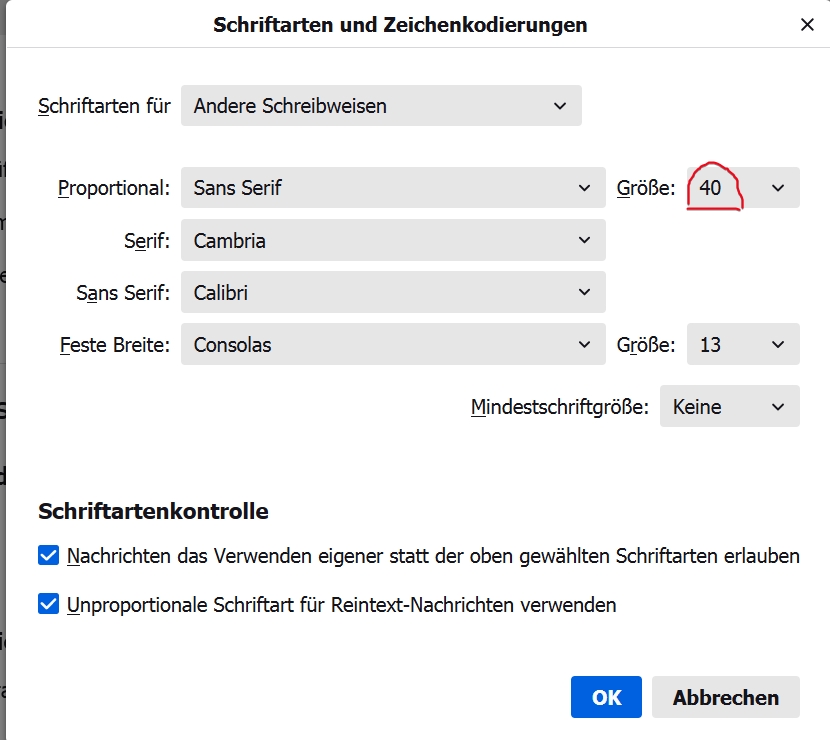Click the chevron arrow of Sans Serif proportional dropdown
This screenshot has width=830, height=740.
click(585, 188)
